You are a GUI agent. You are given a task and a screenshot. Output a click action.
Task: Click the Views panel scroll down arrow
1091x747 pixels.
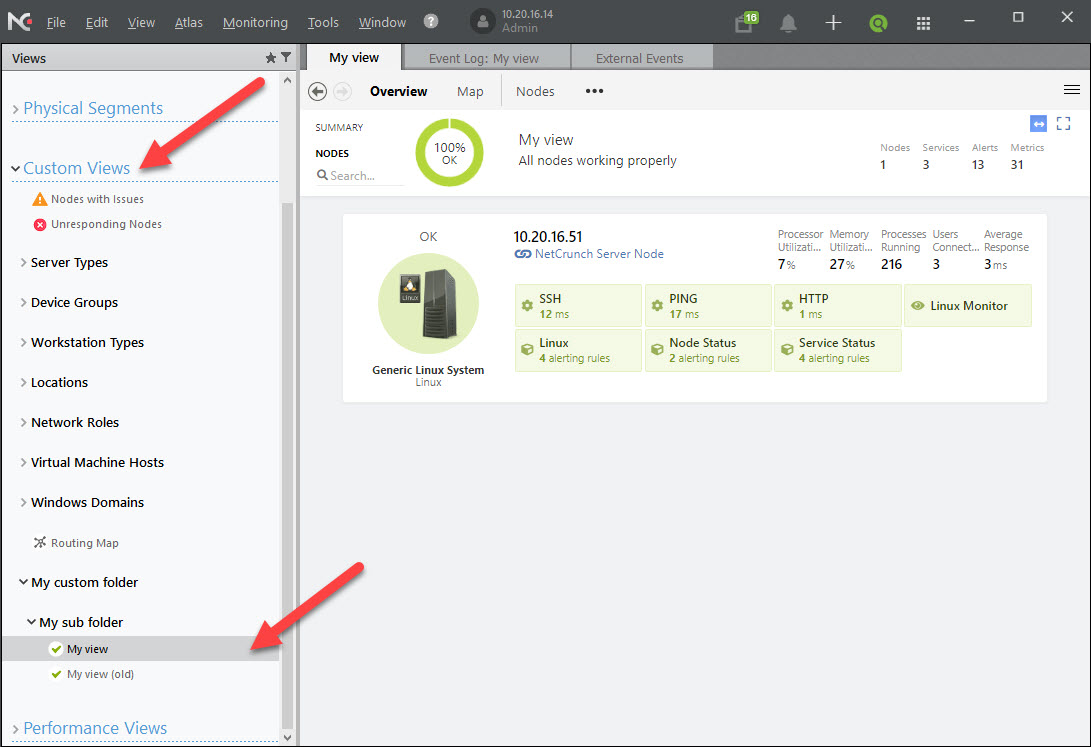click(287, 737)
